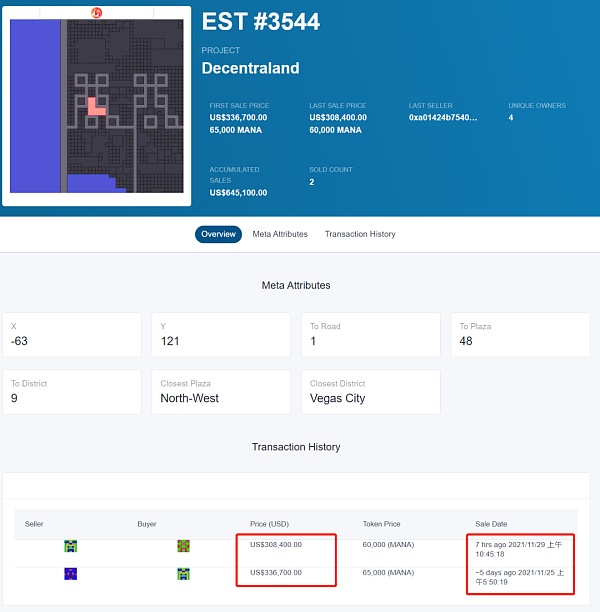The height and width of the screenshot is (612, 600).
Task: Click the Meta Attributes section heading
Action: [296, 285]
